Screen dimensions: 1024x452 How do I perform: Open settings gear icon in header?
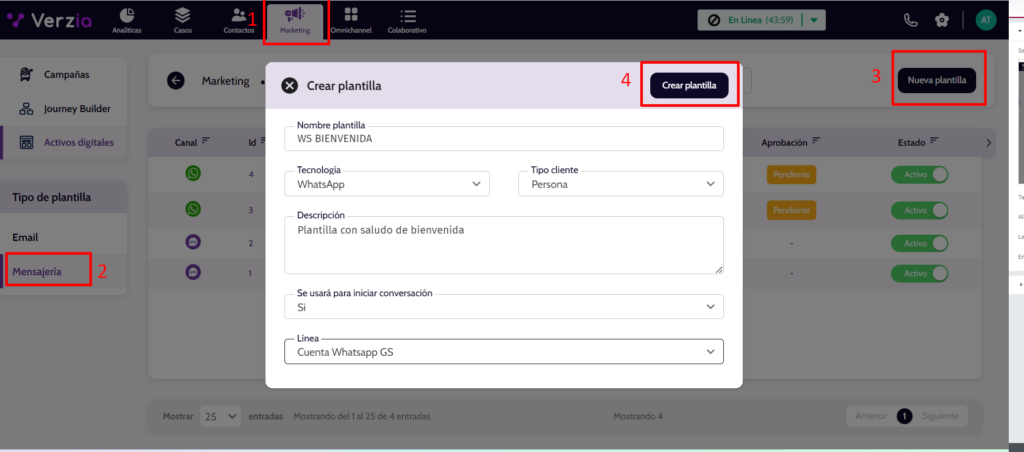point(941,20)
